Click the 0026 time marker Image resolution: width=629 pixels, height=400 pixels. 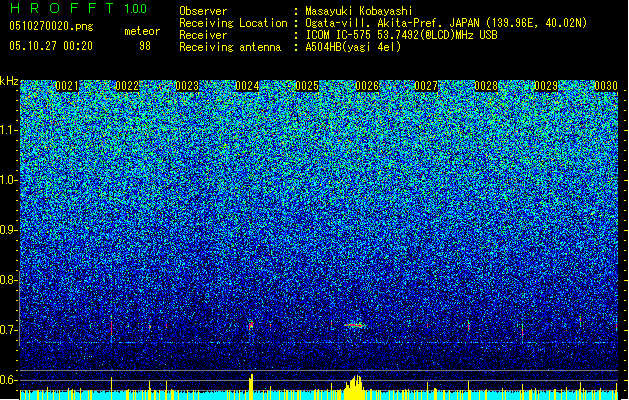(x=367, y=86)
